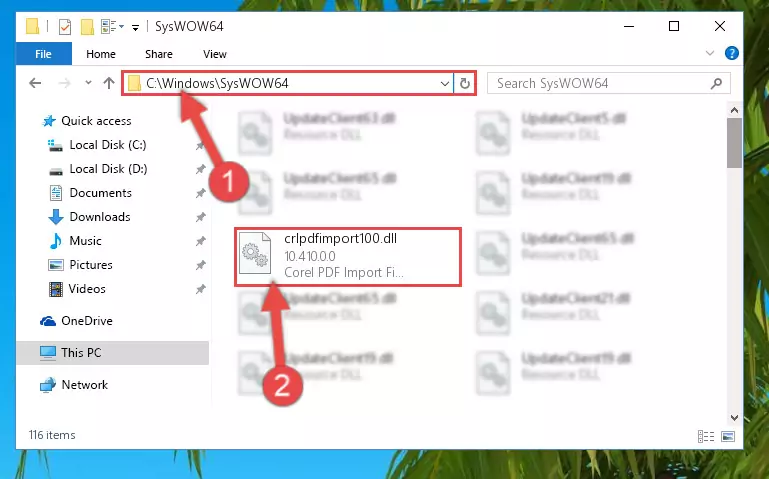Select the crlpdfimport100.dll file name
Viewport: 769px width, 479px height.
(340, 239)
